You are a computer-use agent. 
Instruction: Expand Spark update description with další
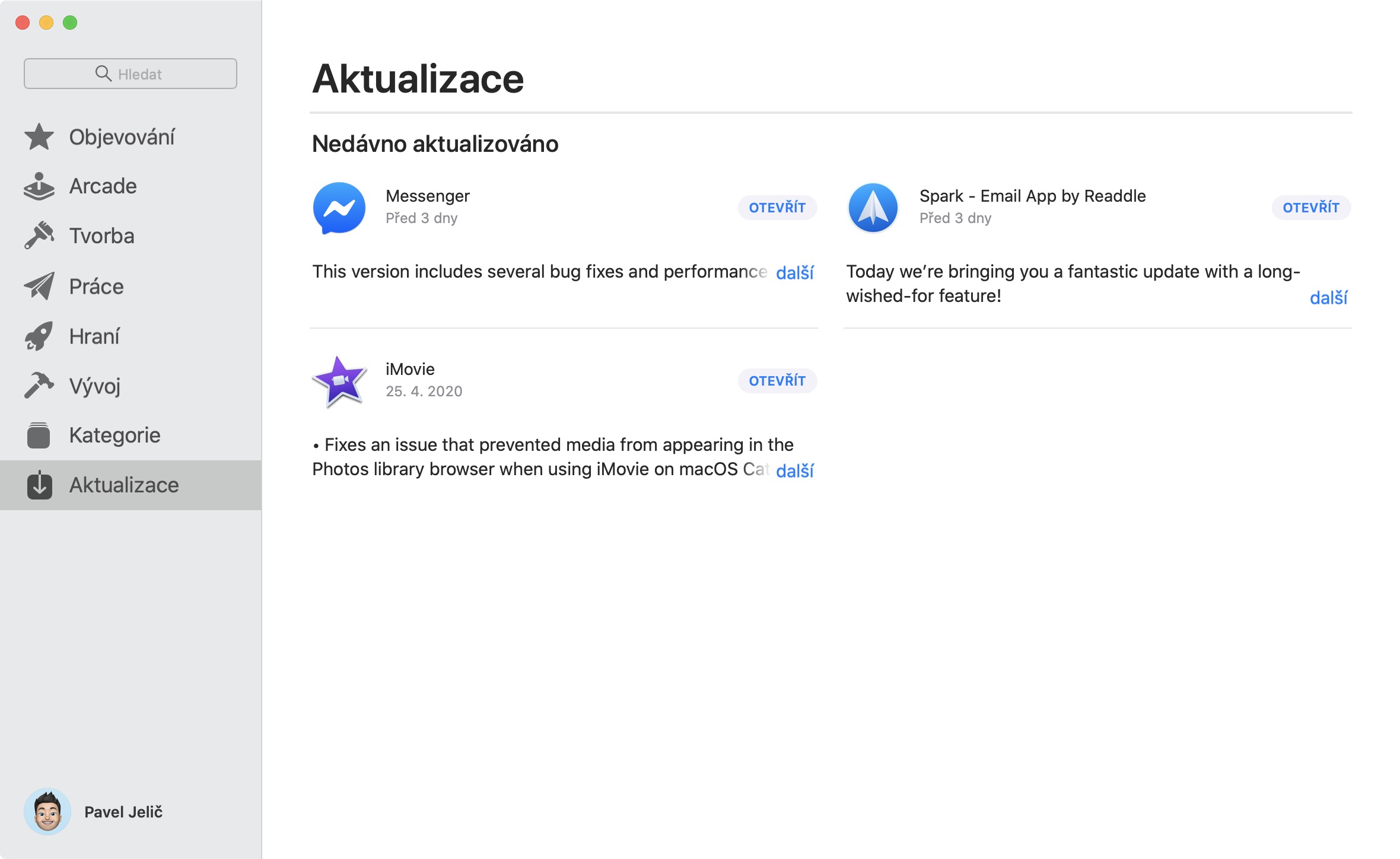1328,298
